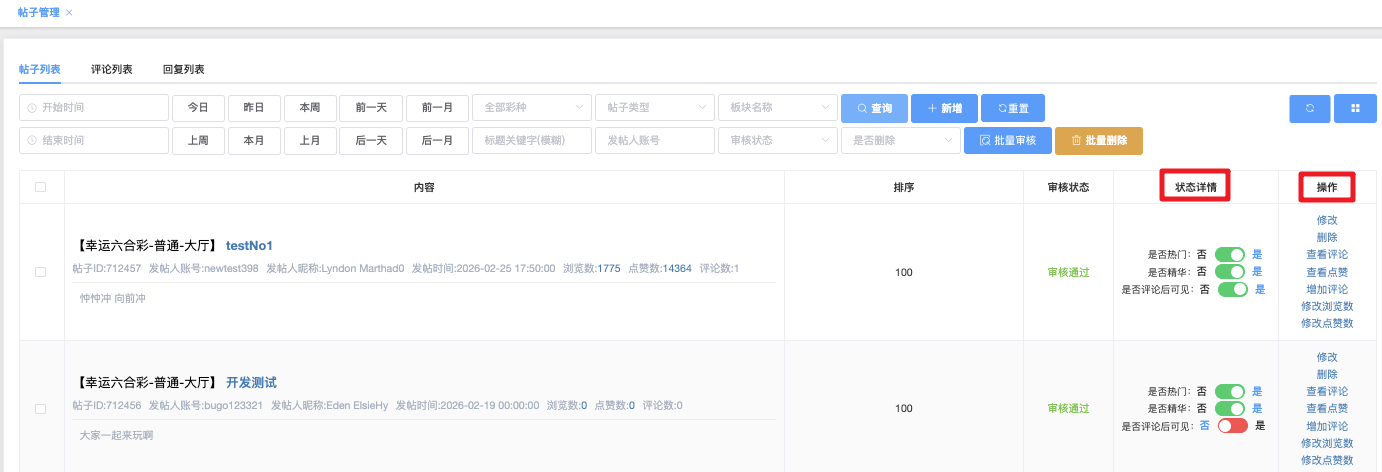Close the 帖子管理 tab with the x icon
This screenshot has width=1382, height=472.
[69, 12]
